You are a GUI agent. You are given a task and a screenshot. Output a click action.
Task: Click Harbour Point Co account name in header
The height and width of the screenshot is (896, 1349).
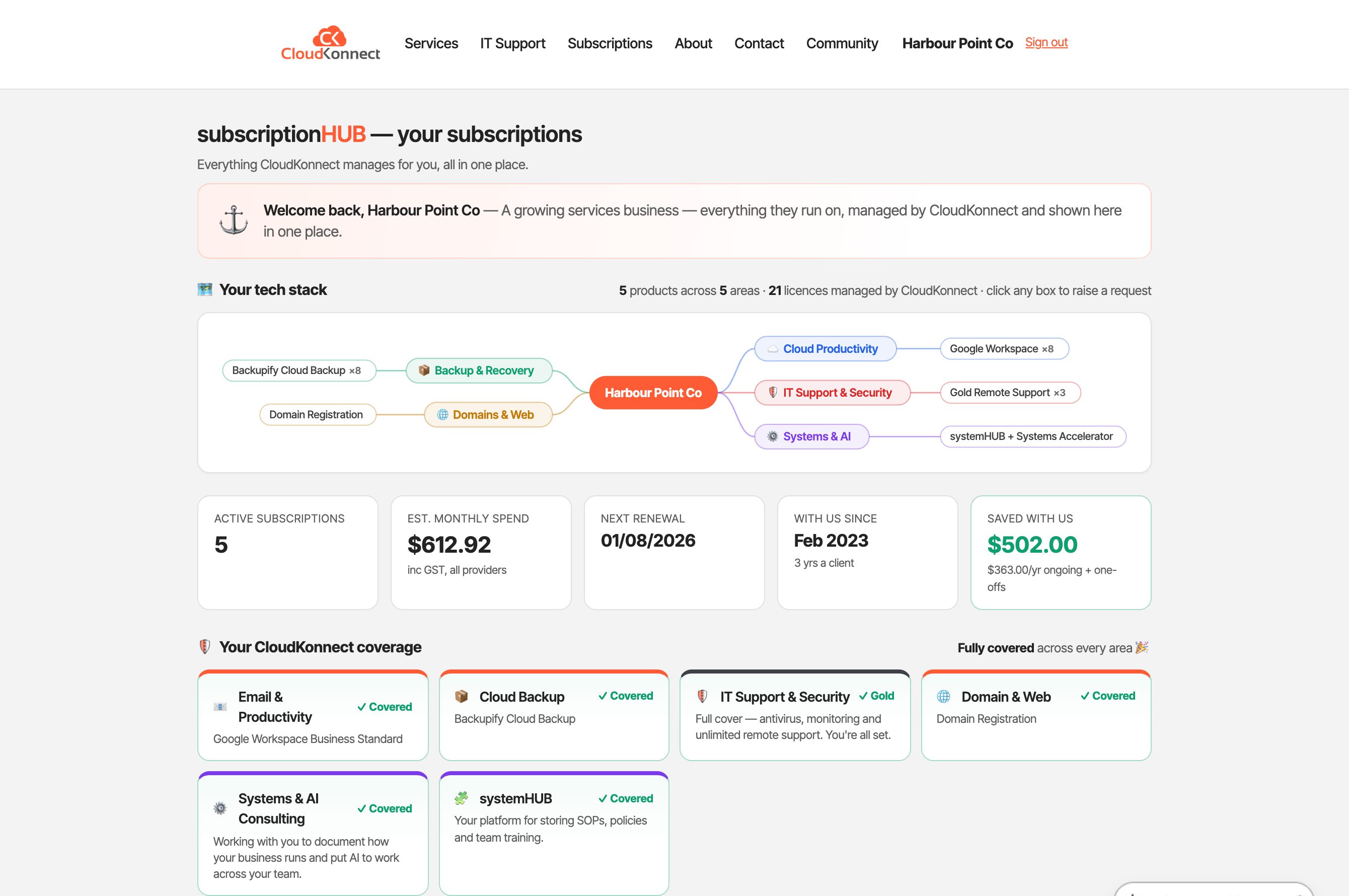[x=957, y=43]
